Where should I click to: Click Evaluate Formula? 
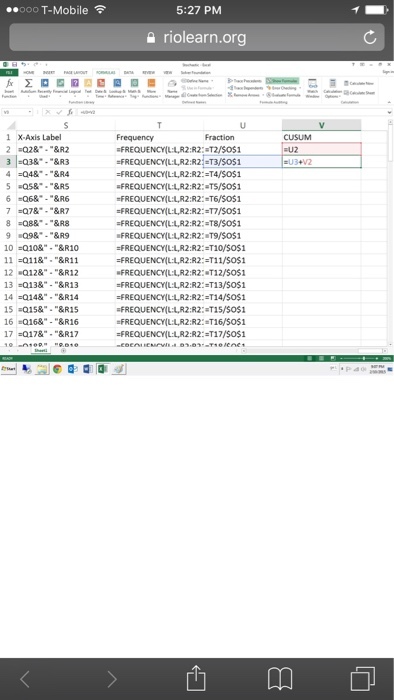pos(284,95)
